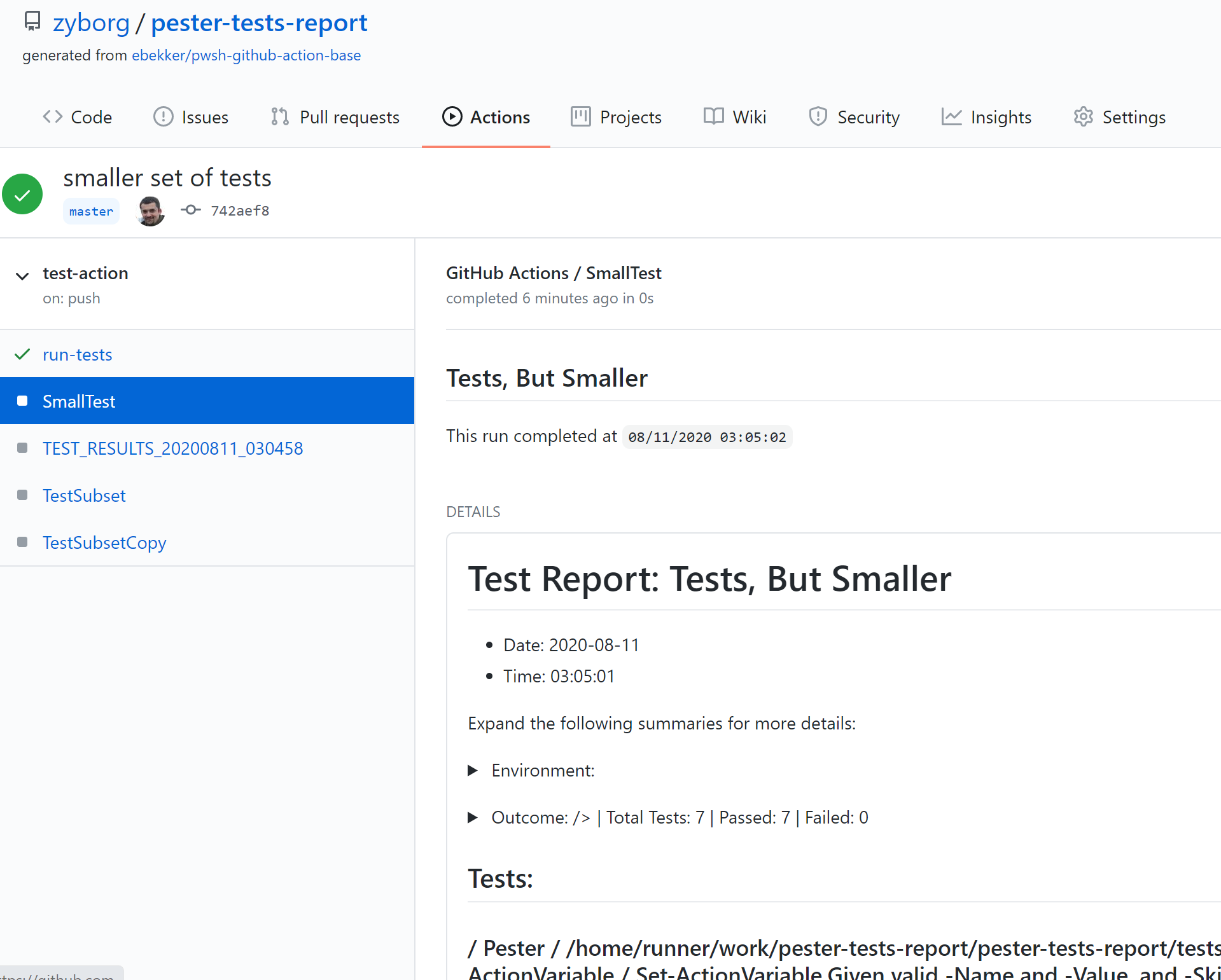The image size is (1221, 980).
Task: Click the 'Test Report: Tests, But Smaller' title
Action: pos(709,579)
